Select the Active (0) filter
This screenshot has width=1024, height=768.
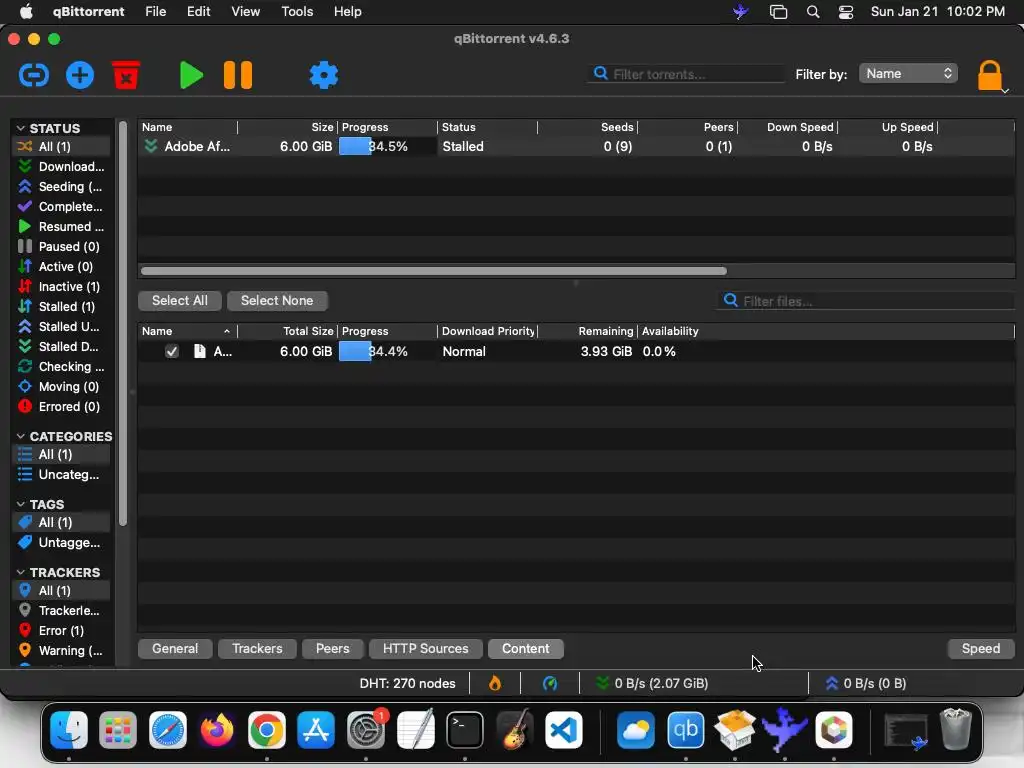tap(61, 266)
